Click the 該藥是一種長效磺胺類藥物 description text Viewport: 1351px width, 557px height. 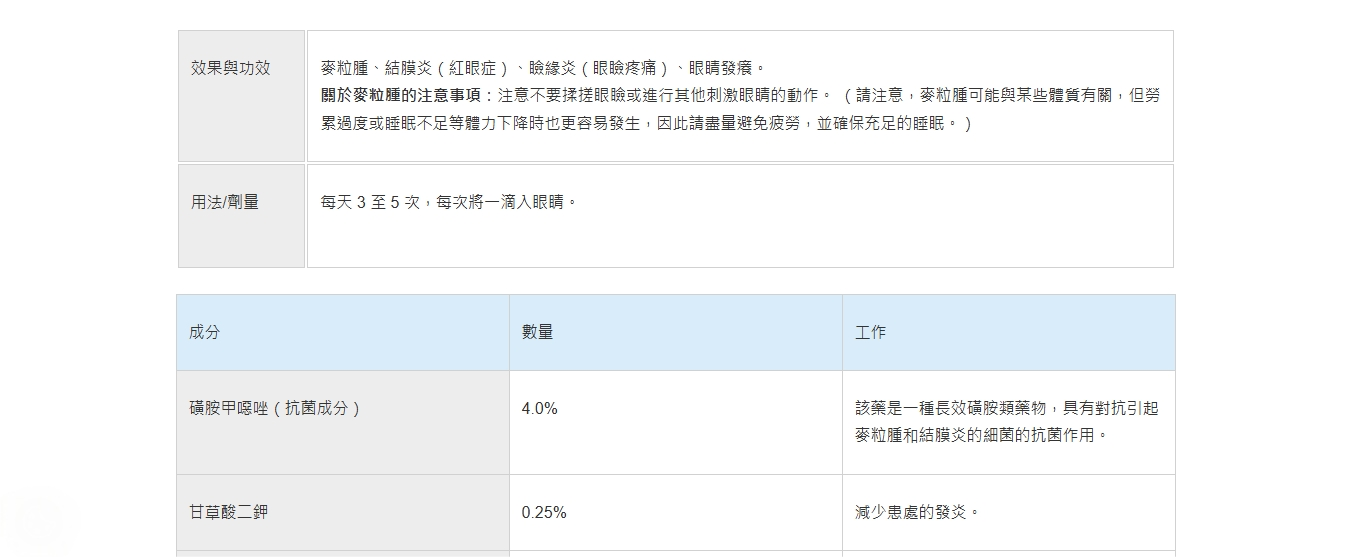click(950, 409)
